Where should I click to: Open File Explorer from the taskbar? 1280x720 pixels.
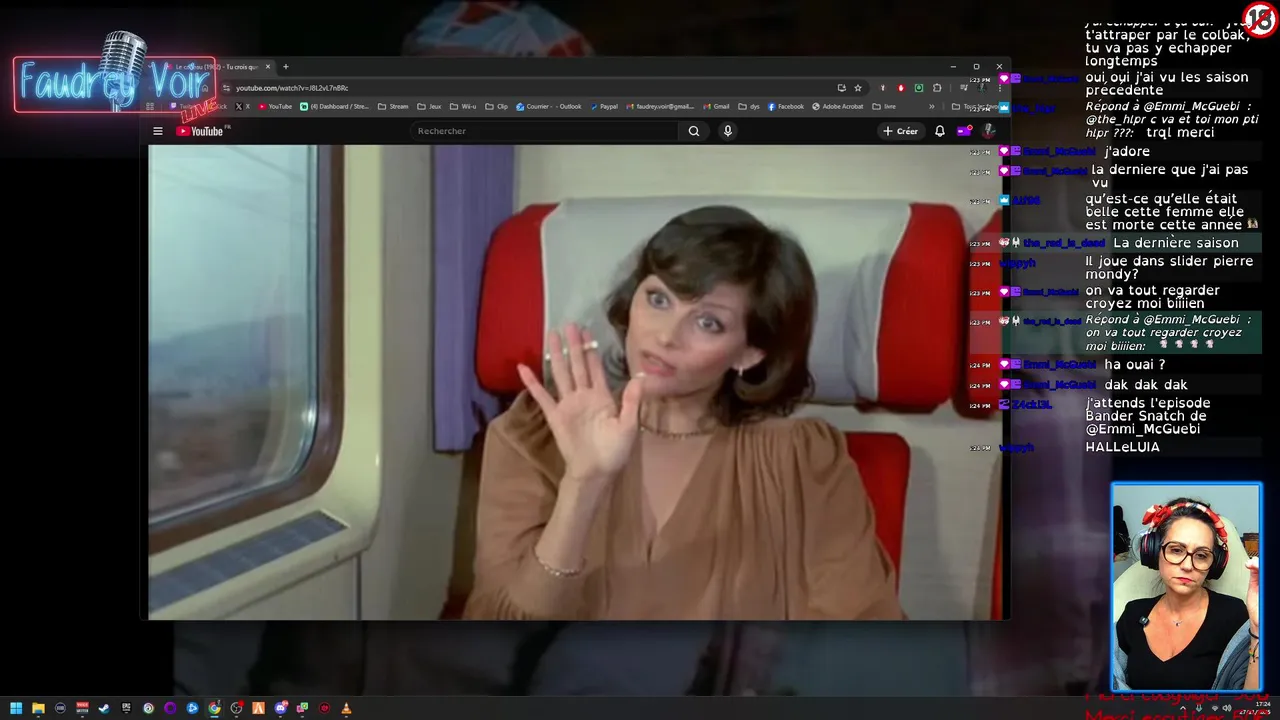(x=38, y=708)
